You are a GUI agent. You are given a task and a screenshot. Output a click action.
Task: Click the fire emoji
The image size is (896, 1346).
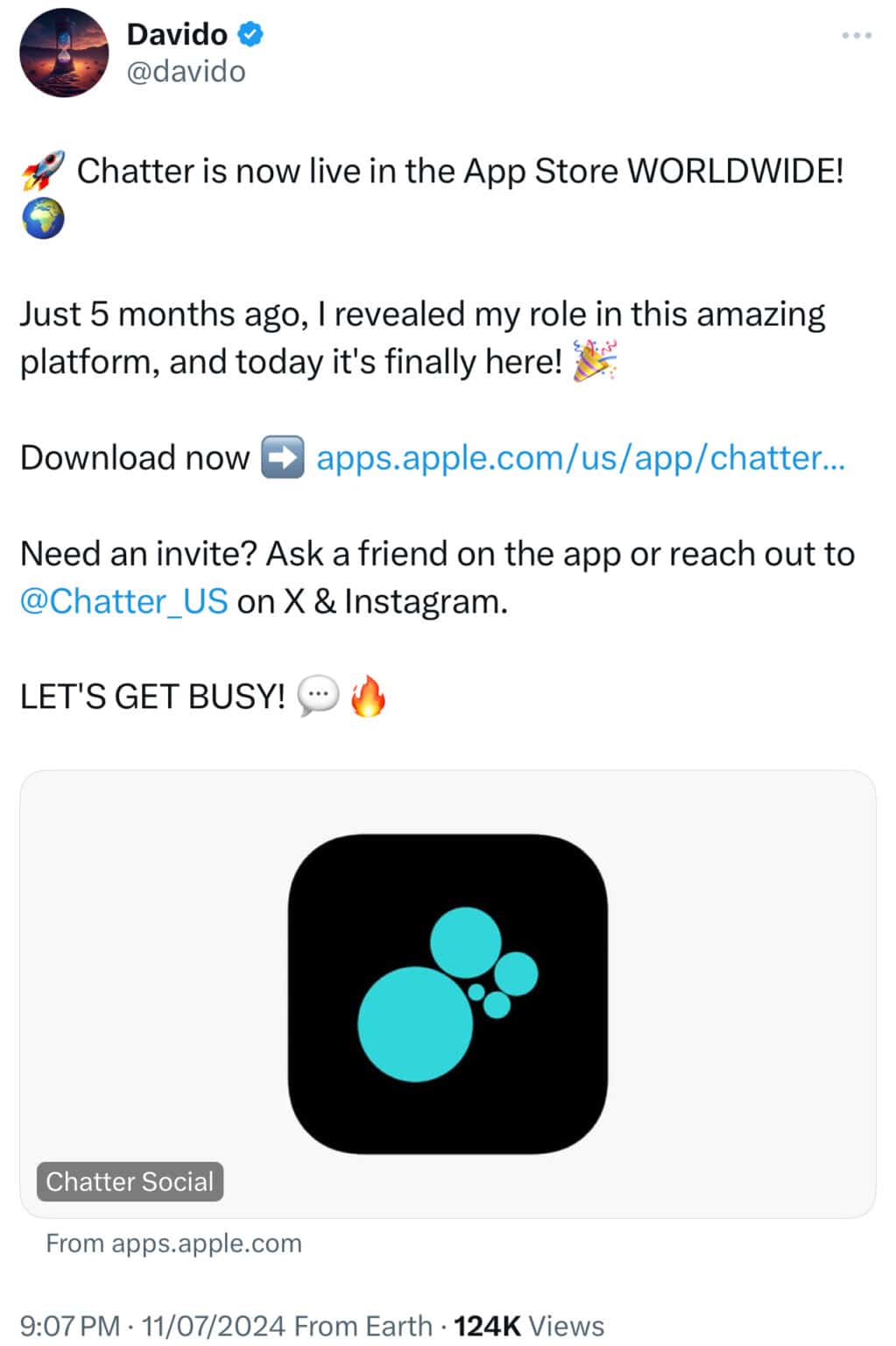[x=368, y=697]
